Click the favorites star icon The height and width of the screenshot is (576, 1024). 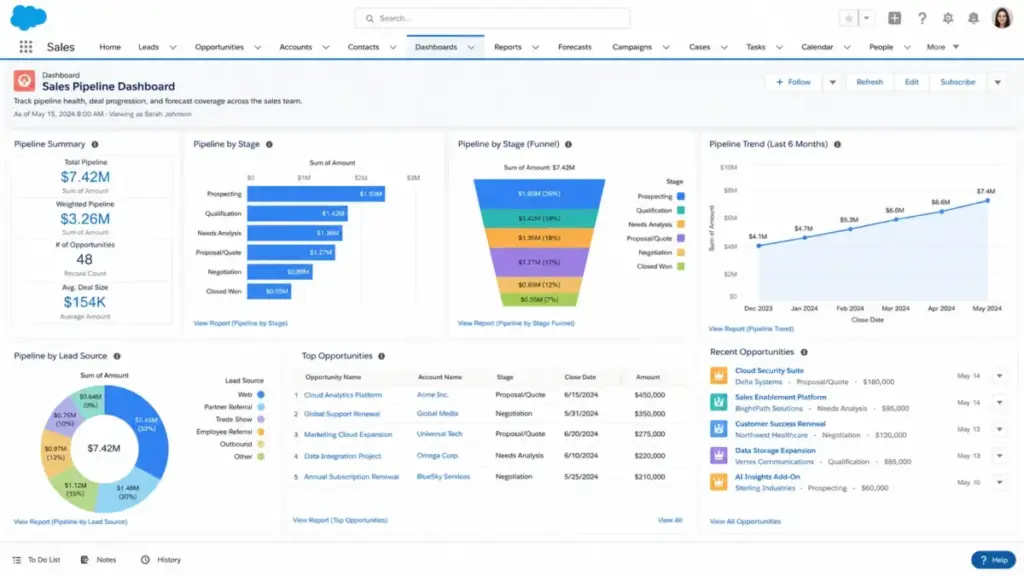848,18
